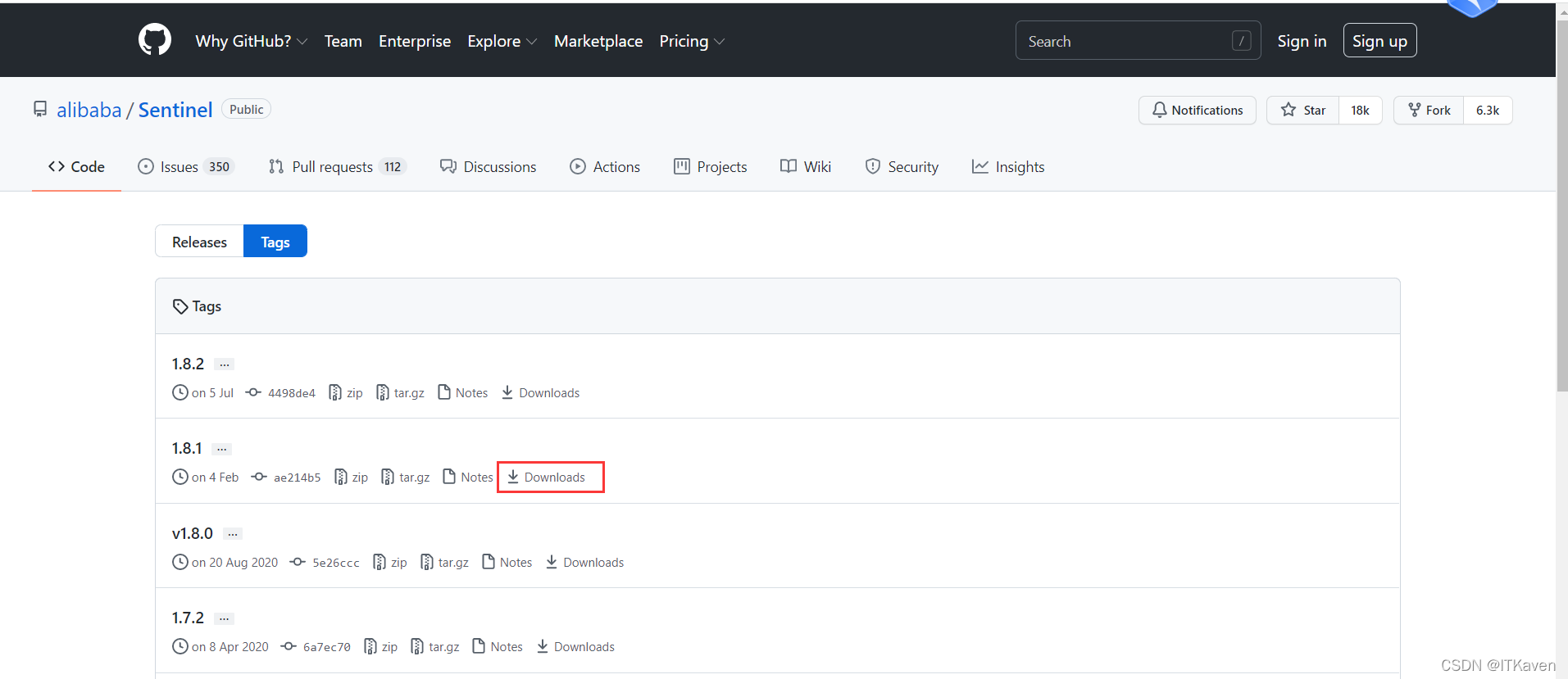Viewport: 1568px width, 679px height.
Task: Click the page vertical scrollbar thumb
Action: (x=1561, y=205)
